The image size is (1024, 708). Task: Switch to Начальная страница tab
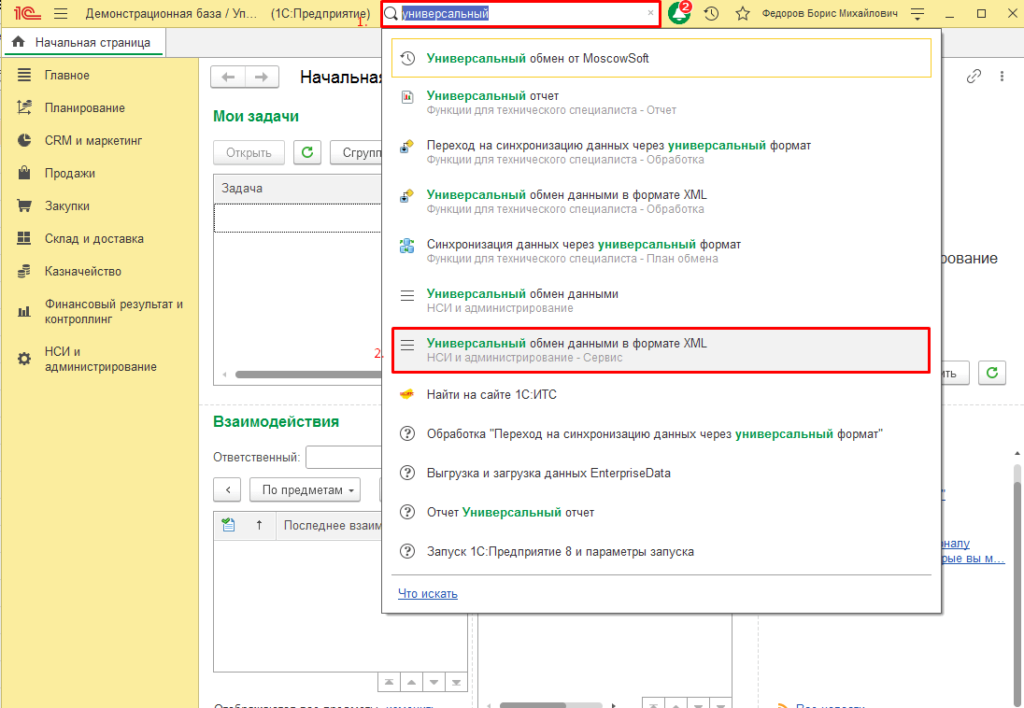83,42
